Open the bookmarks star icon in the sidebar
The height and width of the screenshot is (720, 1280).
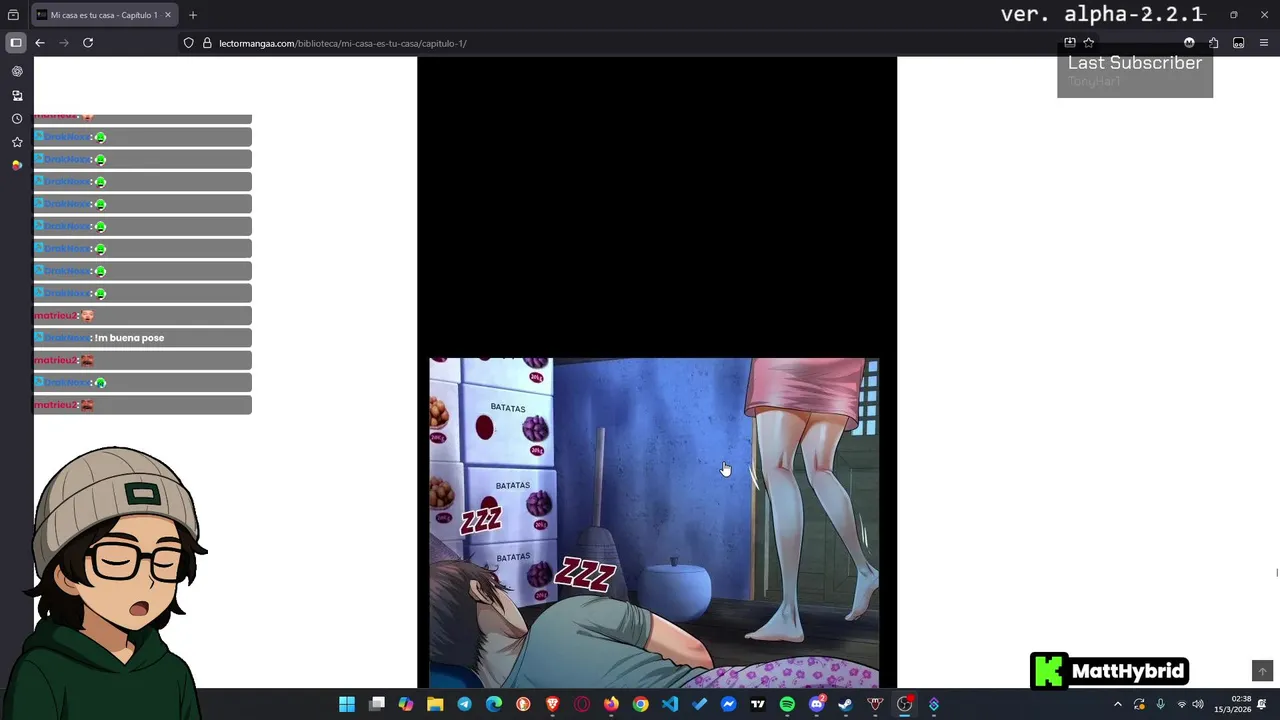click(17, 142)
